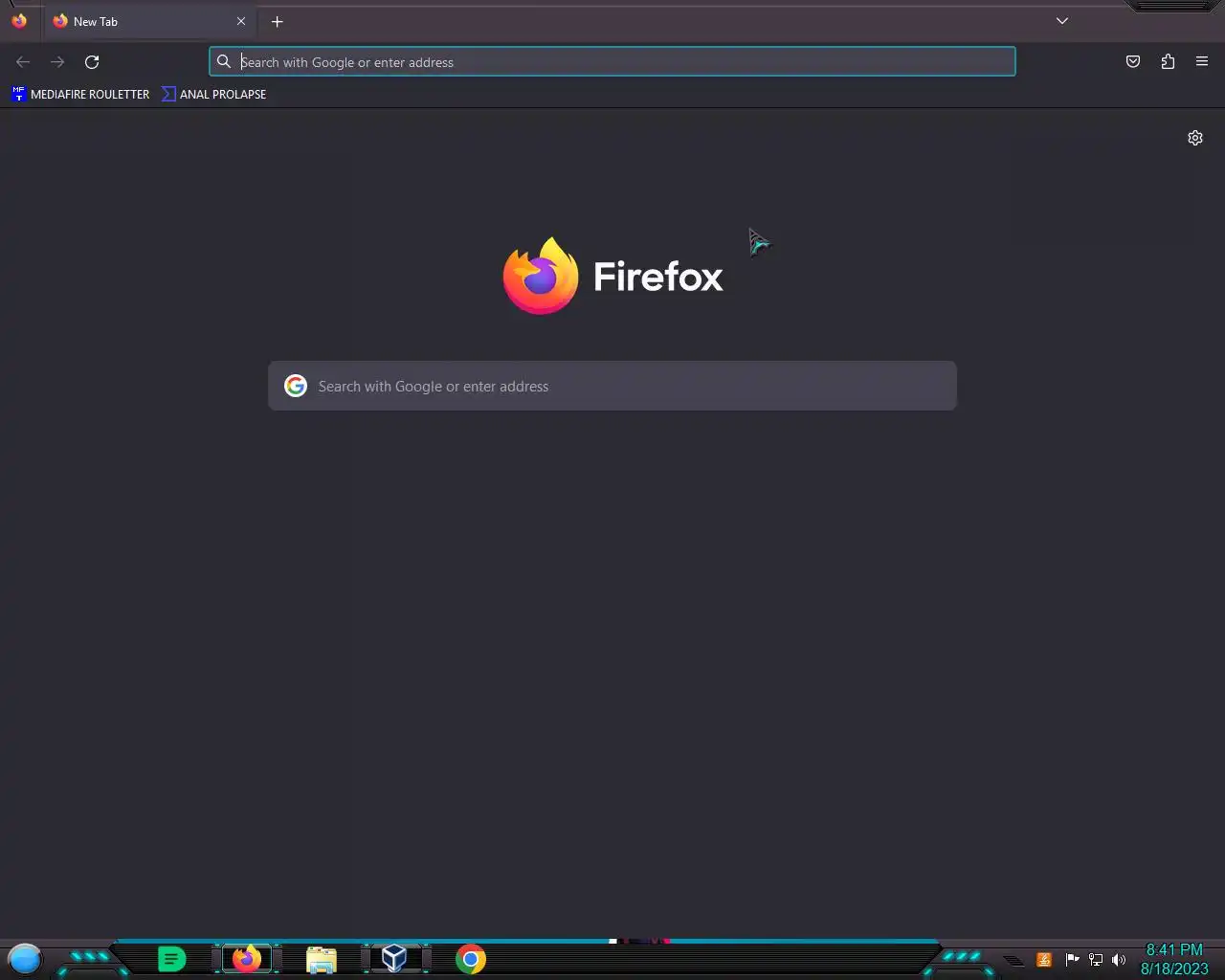The width and height of the screenshot is (1225, 980).
Task: Close the New Tab tab
Action: (x=241, y=21)
